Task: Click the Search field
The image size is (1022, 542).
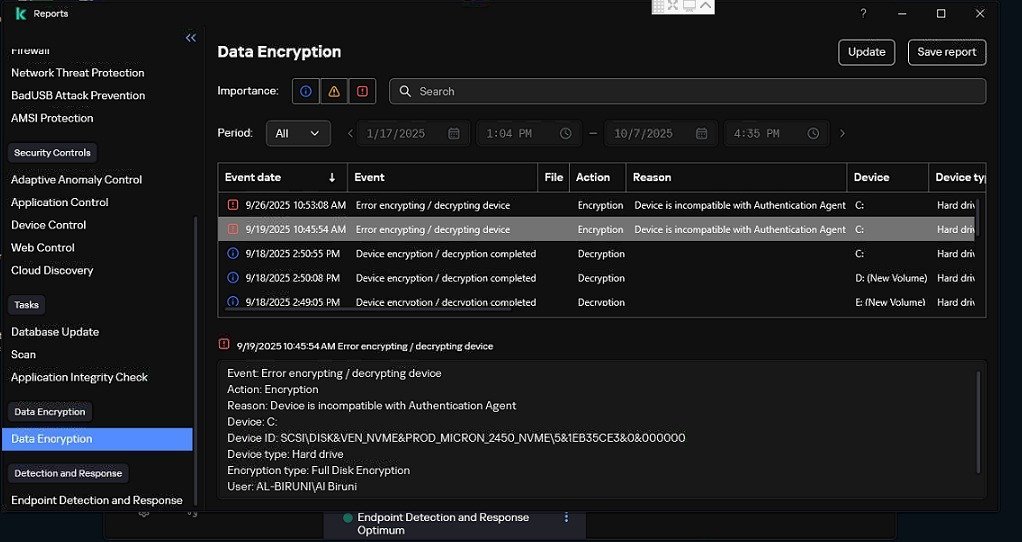Action: click(x=688, y=91)
